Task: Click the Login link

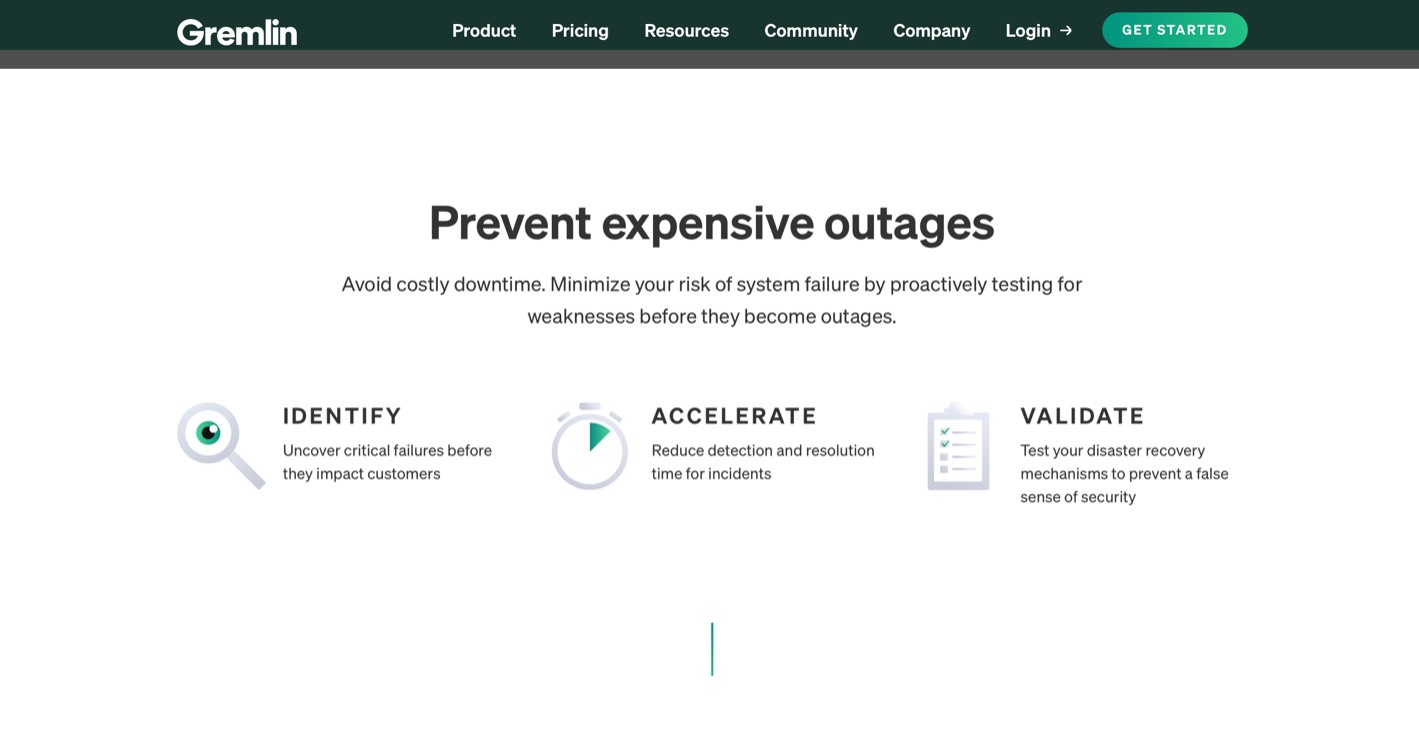Action: [x=1039, y=31]
